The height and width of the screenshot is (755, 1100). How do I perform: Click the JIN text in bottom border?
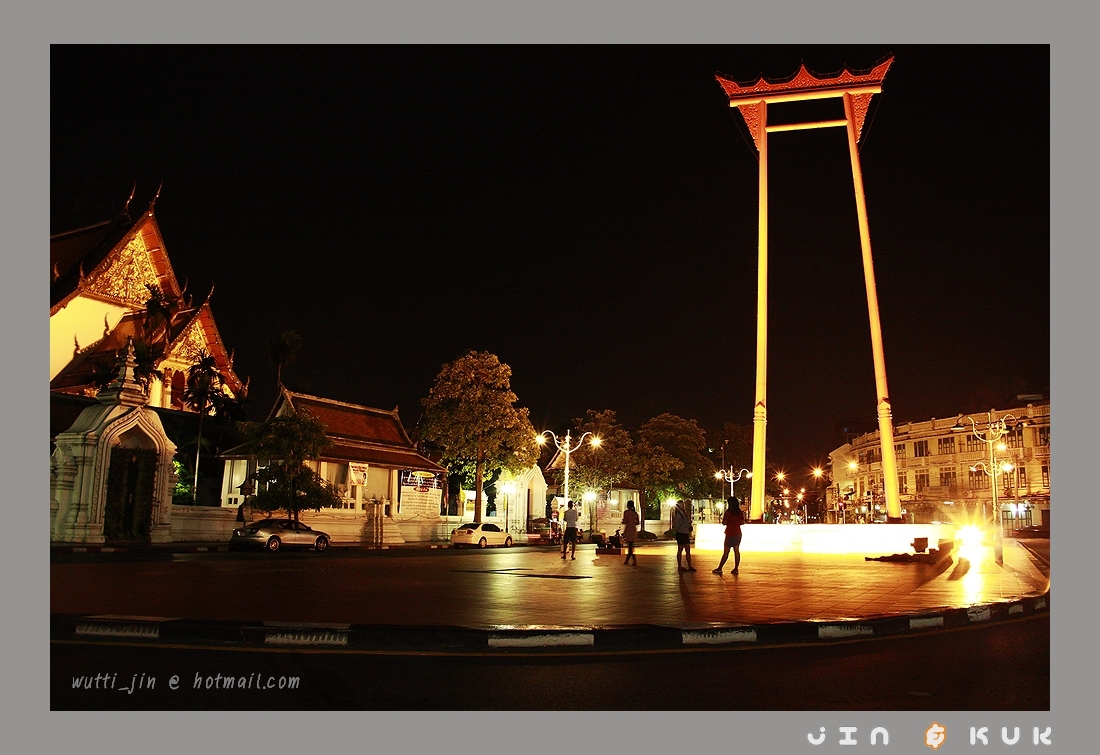tap(848, 736)
